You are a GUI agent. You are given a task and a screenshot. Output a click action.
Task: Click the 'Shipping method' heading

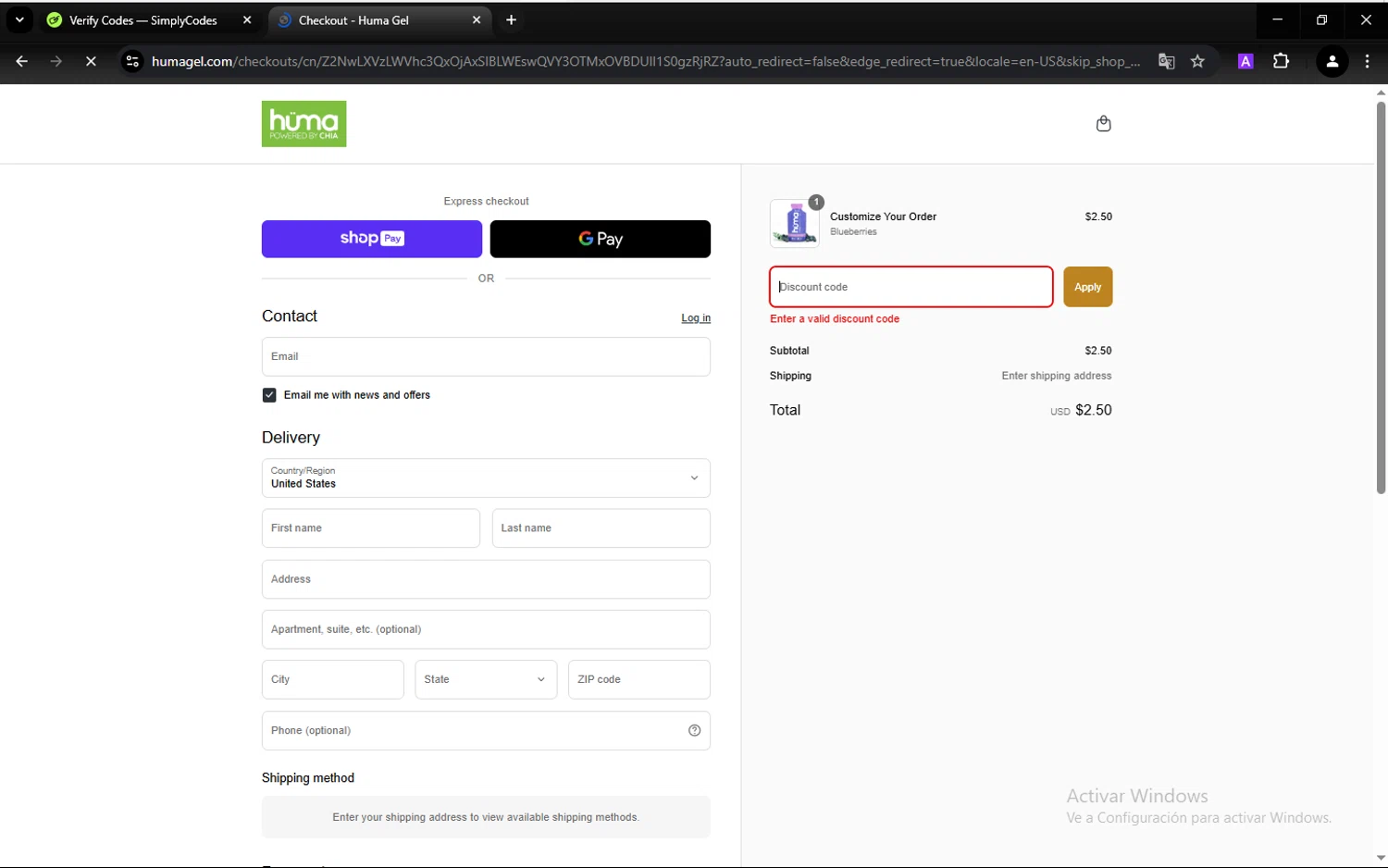click(x=308, y=778)
